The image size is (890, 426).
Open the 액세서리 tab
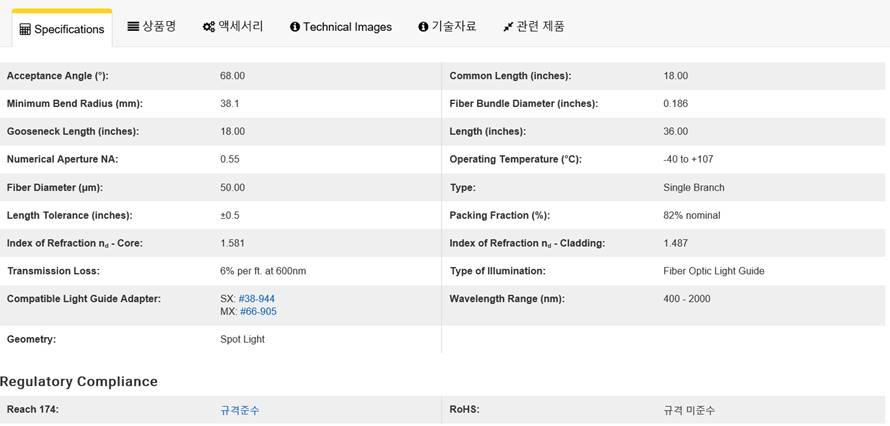click(240, 26)
